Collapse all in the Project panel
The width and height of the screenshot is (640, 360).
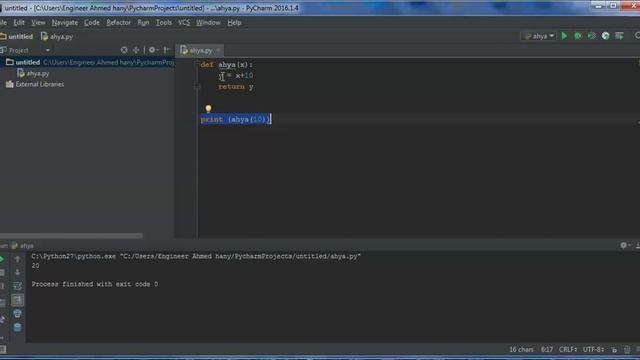(136, 50)
